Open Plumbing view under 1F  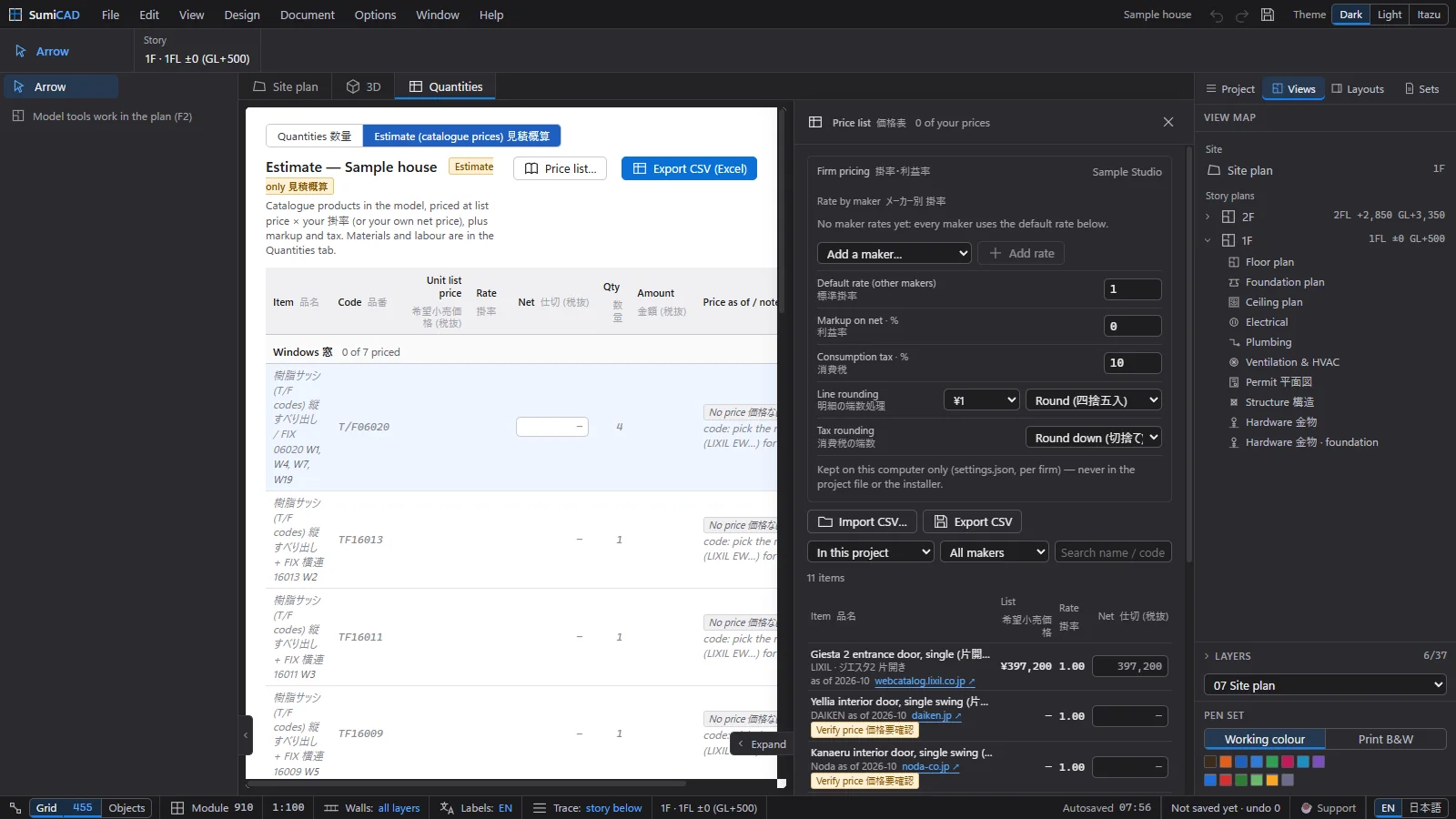1269,342
